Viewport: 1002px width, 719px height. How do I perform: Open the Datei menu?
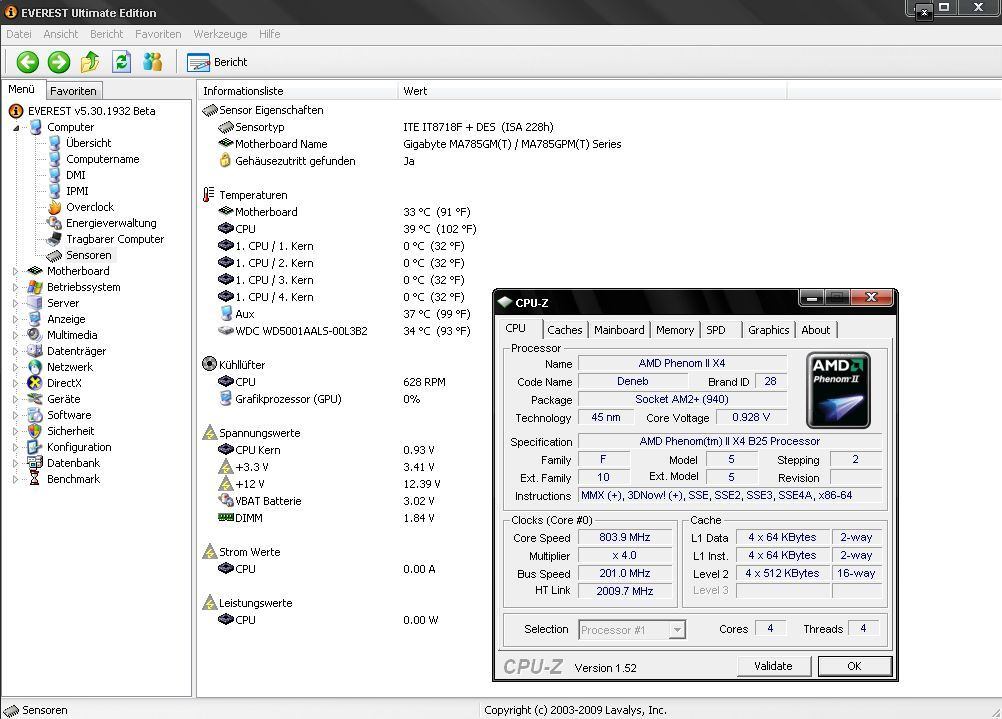point(19,34)
